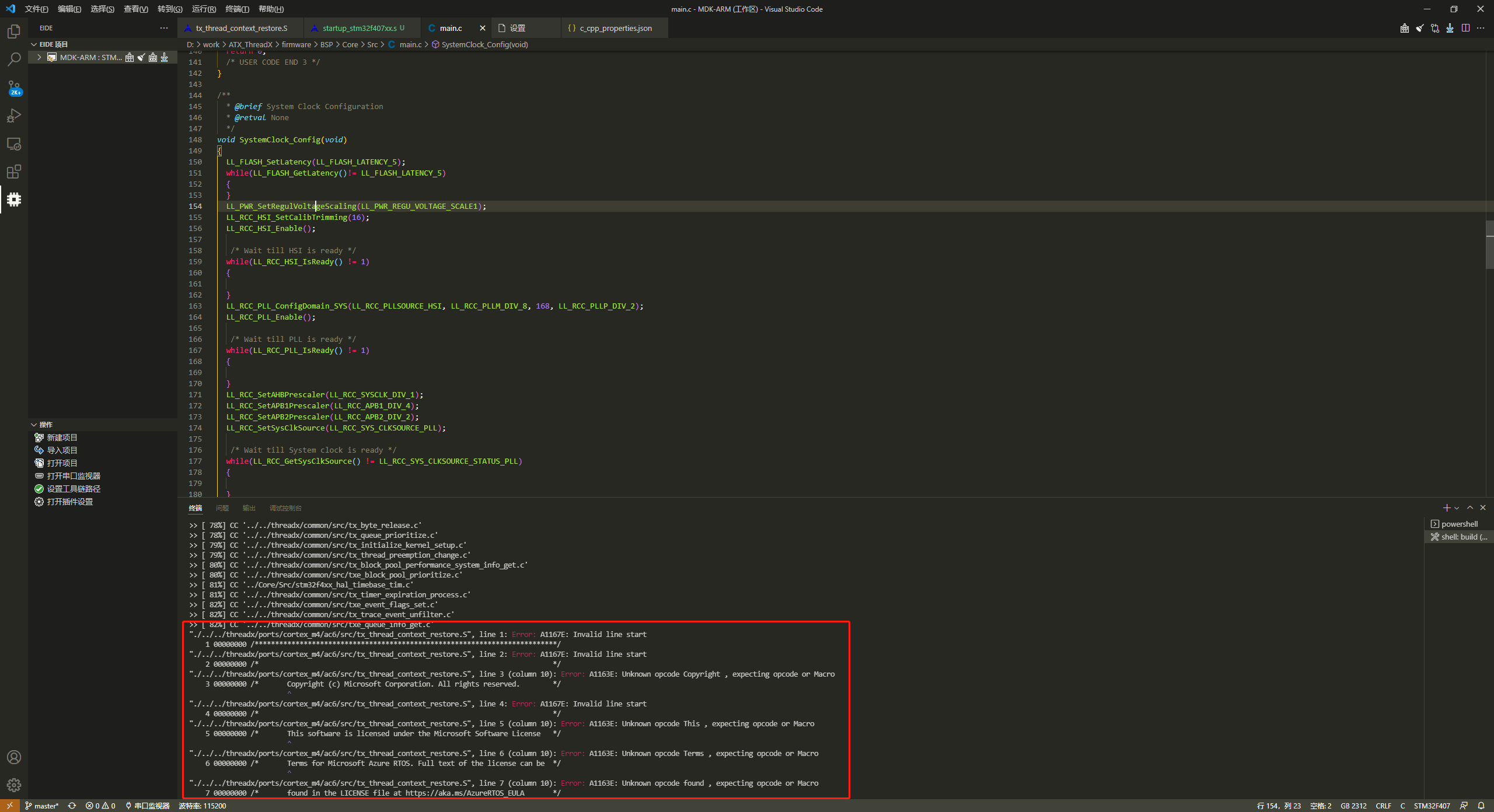The height and width of the screenshot is (812, 1494).
Task: Clean the project using broom icon
Action: 141,57
